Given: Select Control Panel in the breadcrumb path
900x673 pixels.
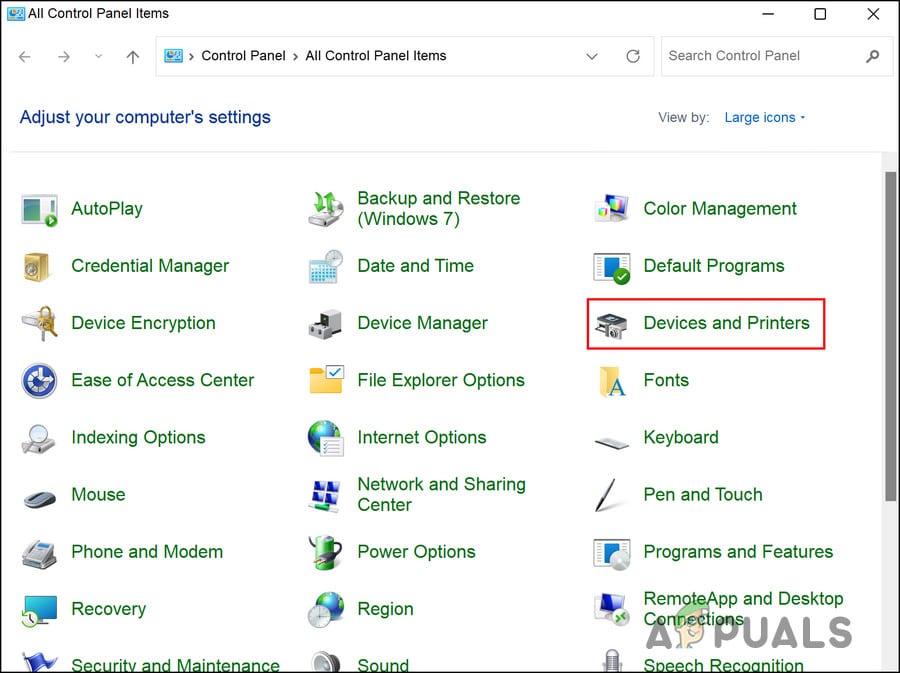Looking at the screenshot, I should [243, 57].
